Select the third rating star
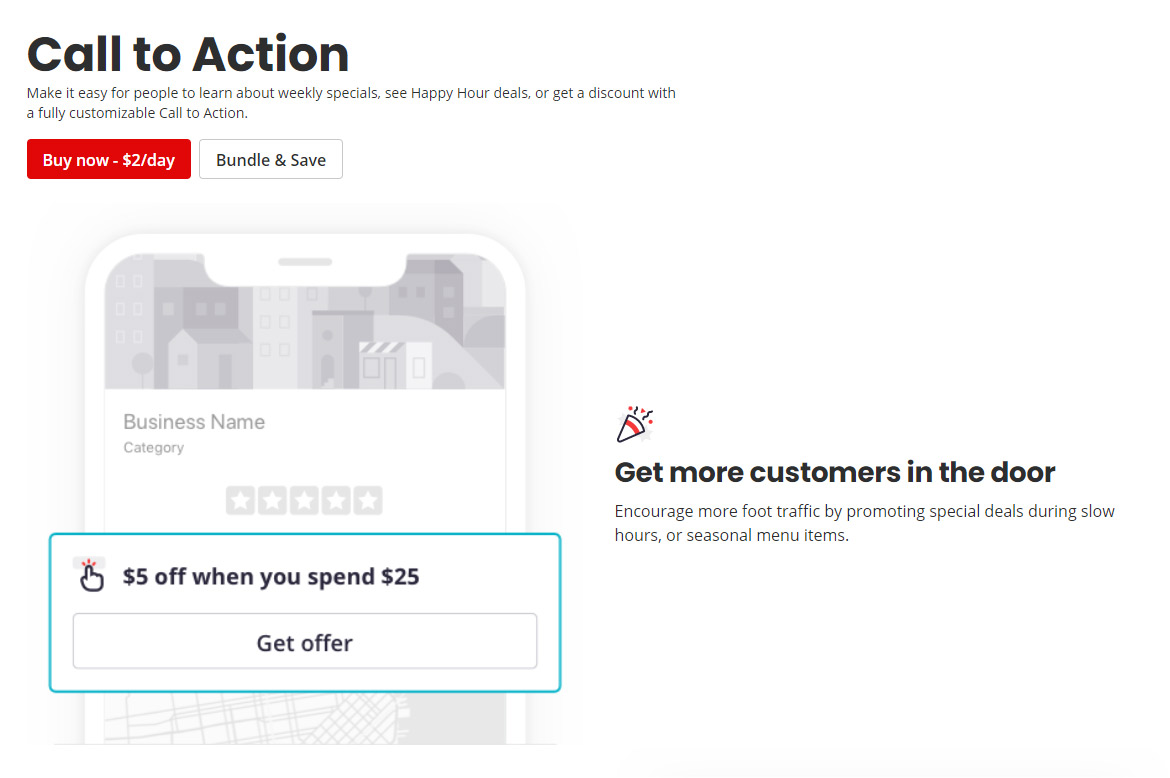The height and width of the screenshot is (778, 1170). 304,501
